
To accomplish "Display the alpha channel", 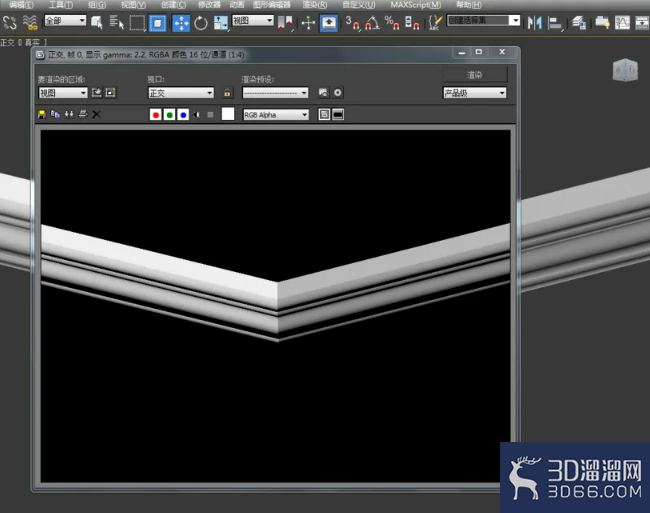I will pos(197,115).
